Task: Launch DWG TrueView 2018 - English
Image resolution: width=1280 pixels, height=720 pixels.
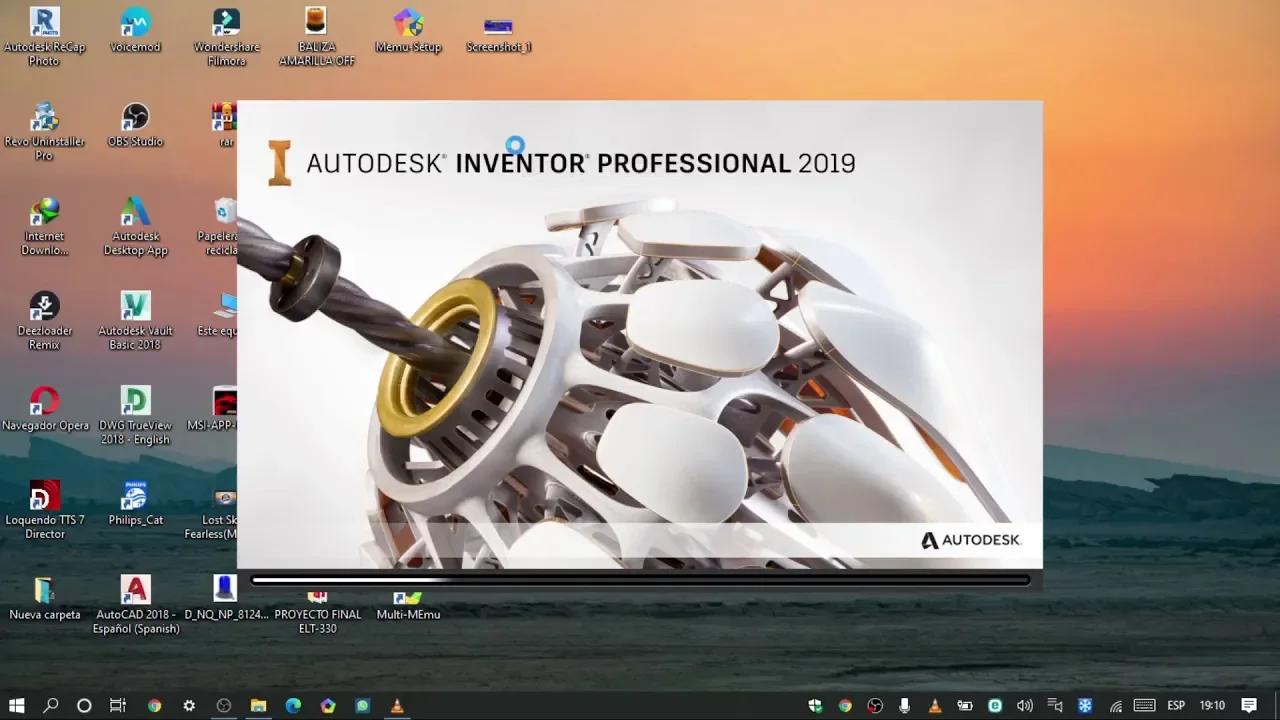Action: 135,400
